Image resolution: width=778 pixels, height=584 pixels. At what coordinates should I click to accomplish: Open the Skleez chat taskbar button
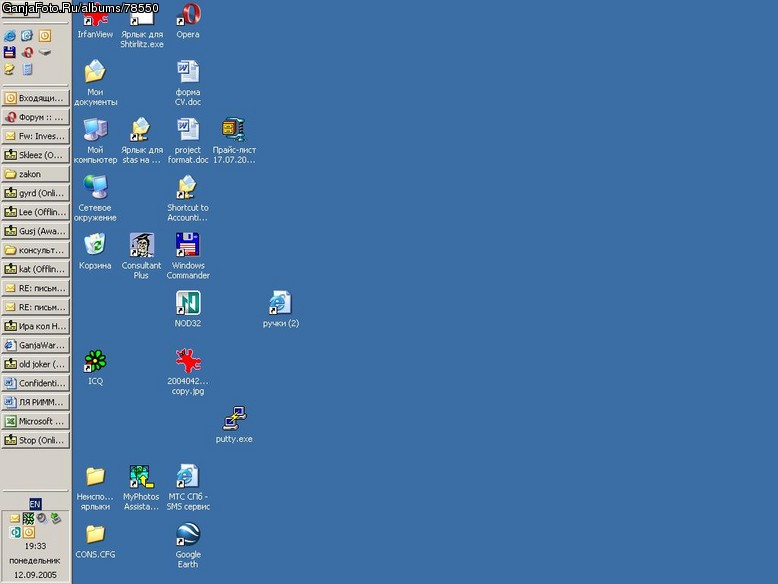coord(36,155)
